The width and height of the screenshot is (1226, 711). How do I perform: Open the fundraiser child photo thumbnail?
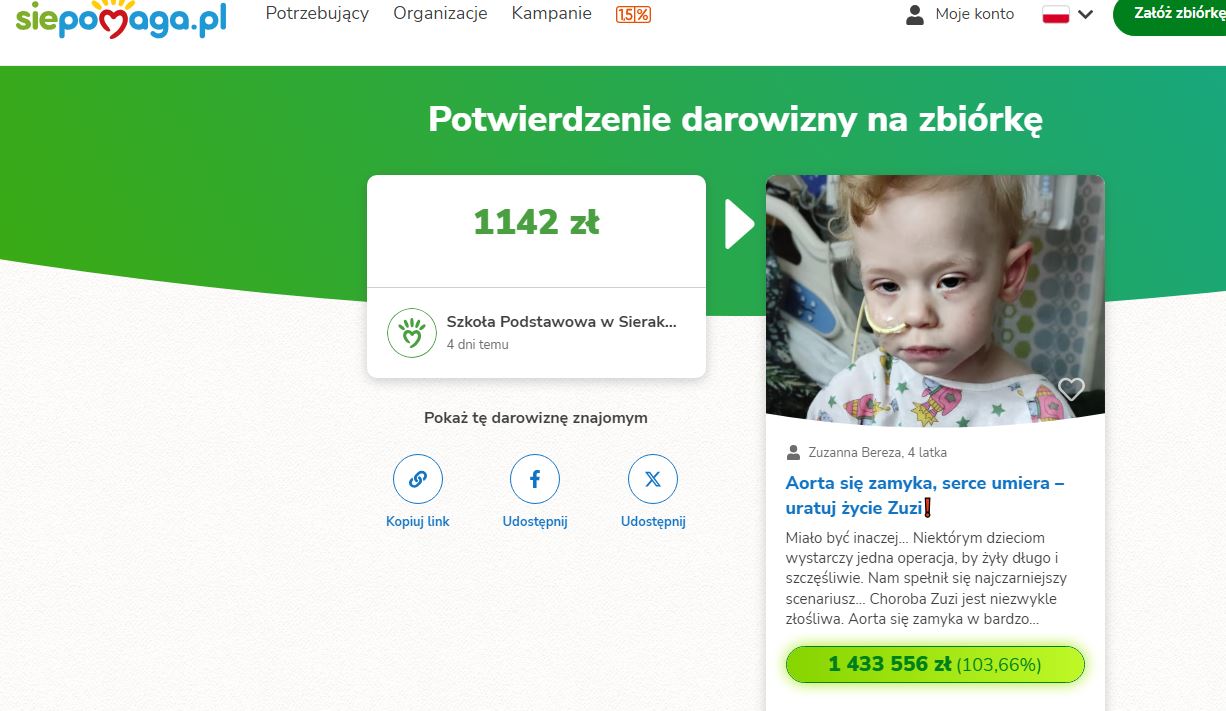point(935,300)
